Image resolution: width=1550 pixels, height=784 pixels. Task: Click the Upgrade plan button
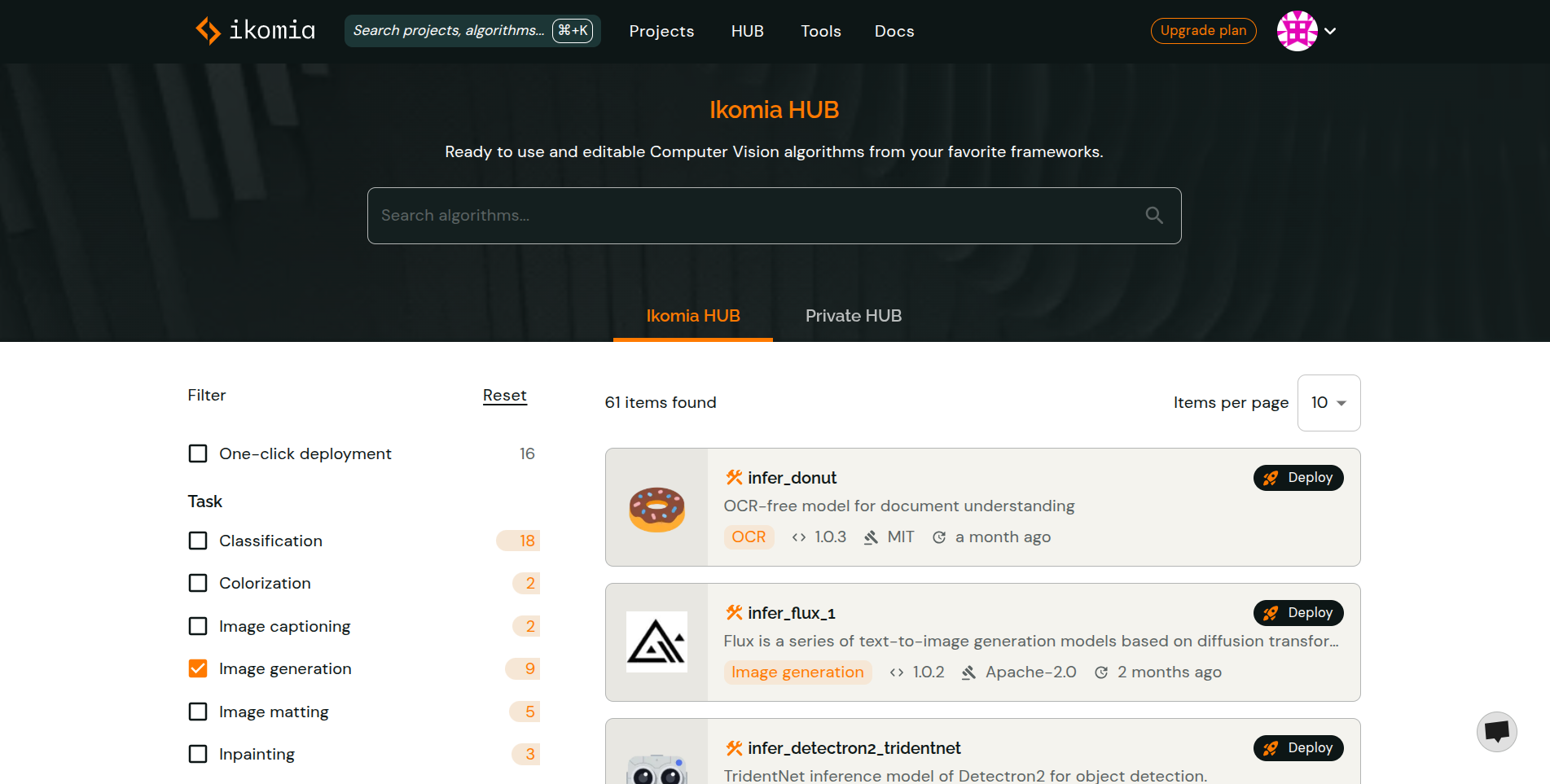1203,31
